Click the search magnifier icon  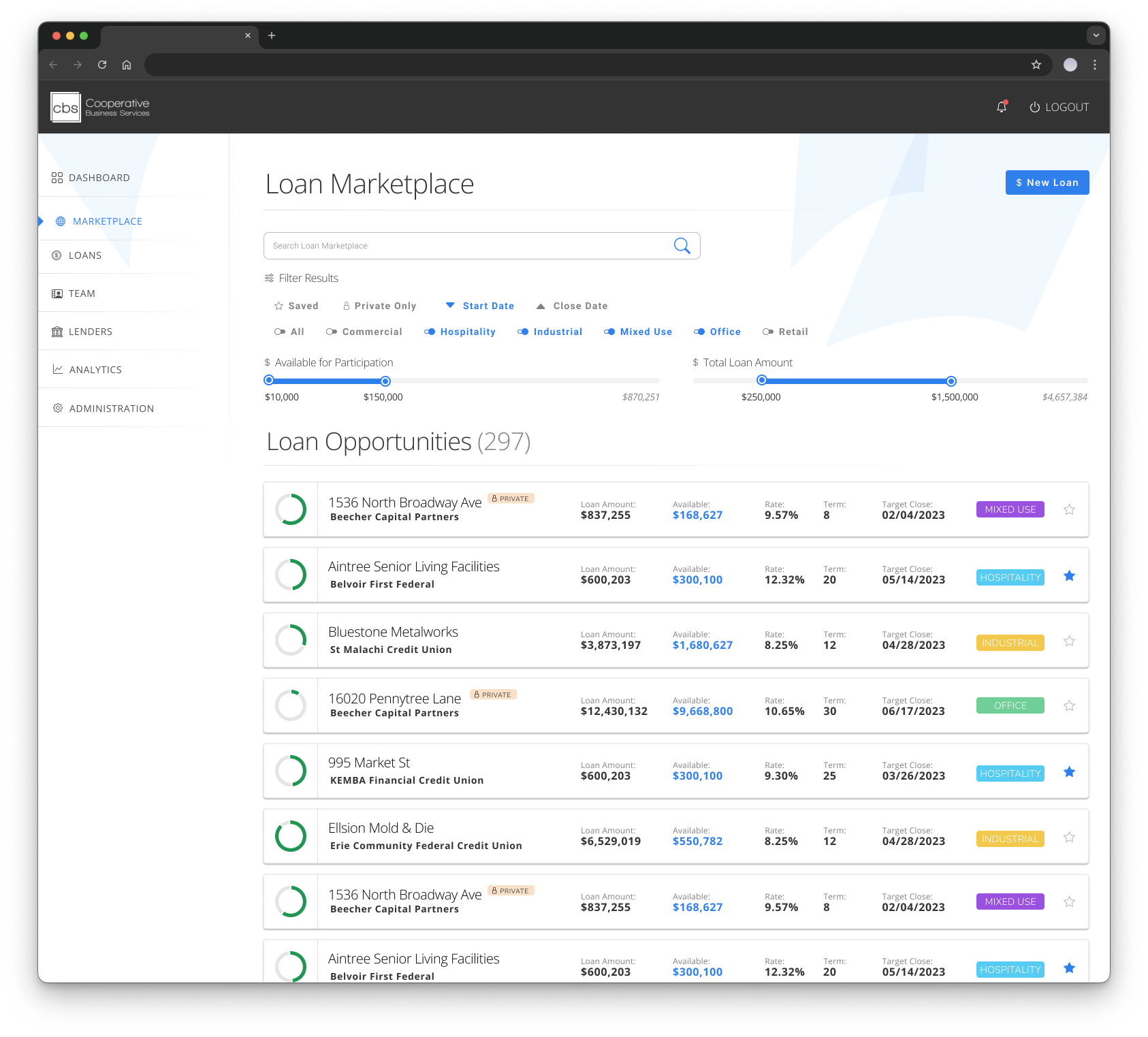pos(682,246)
